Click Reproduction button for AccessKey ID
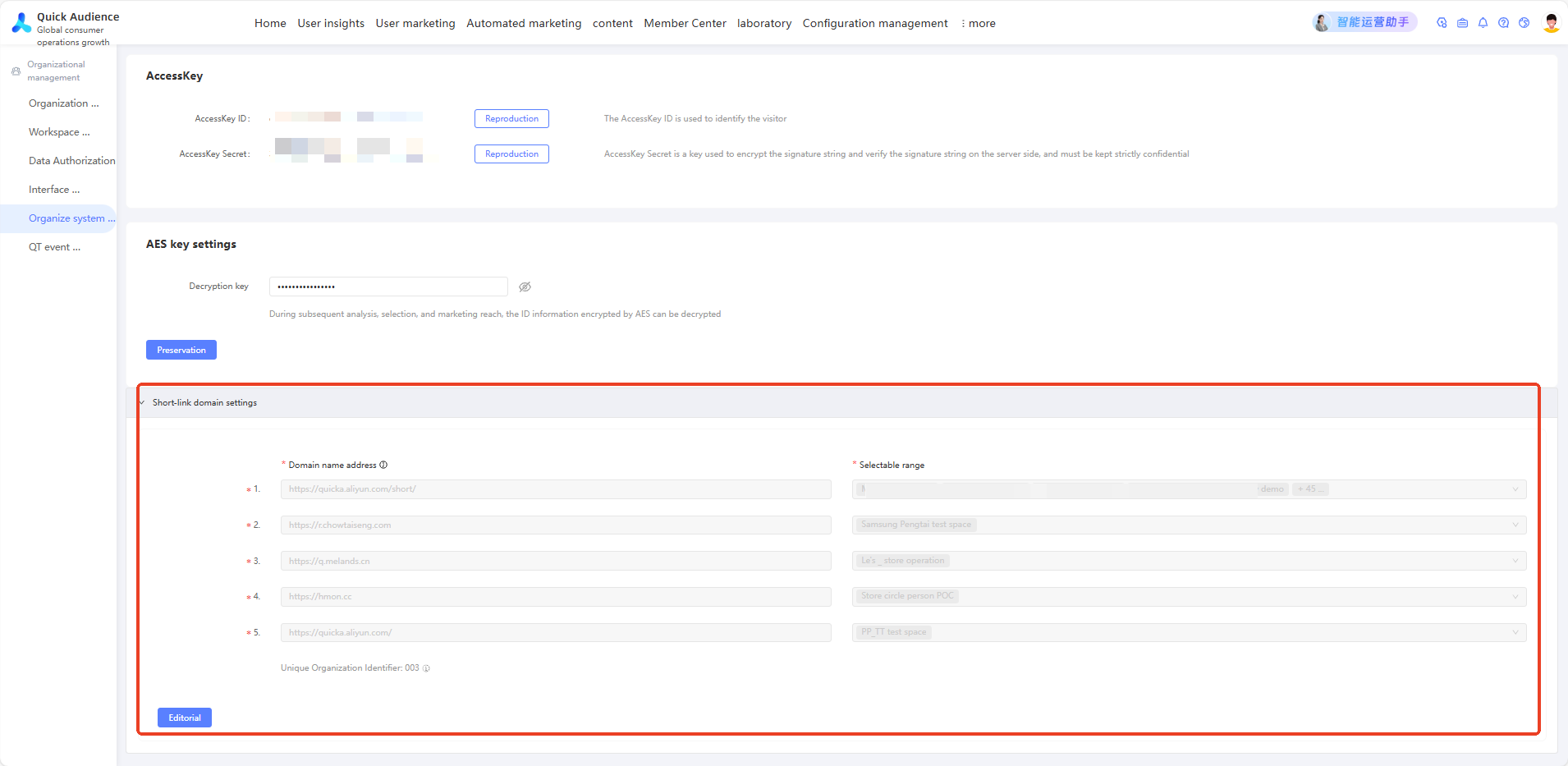Viewport: 1568px width, 766px height. 511,119
